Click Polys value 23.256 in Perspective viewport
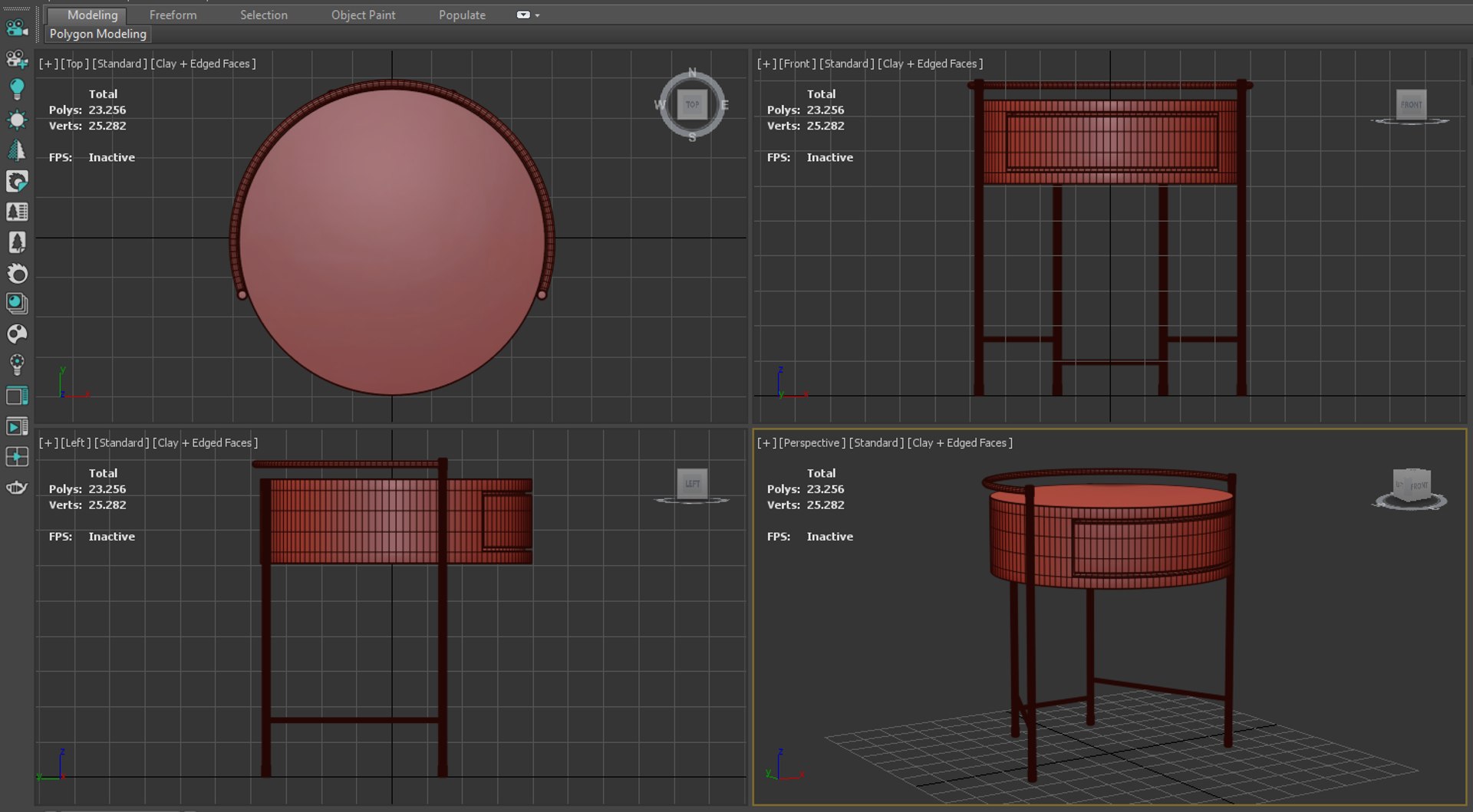 pos(825,489)
